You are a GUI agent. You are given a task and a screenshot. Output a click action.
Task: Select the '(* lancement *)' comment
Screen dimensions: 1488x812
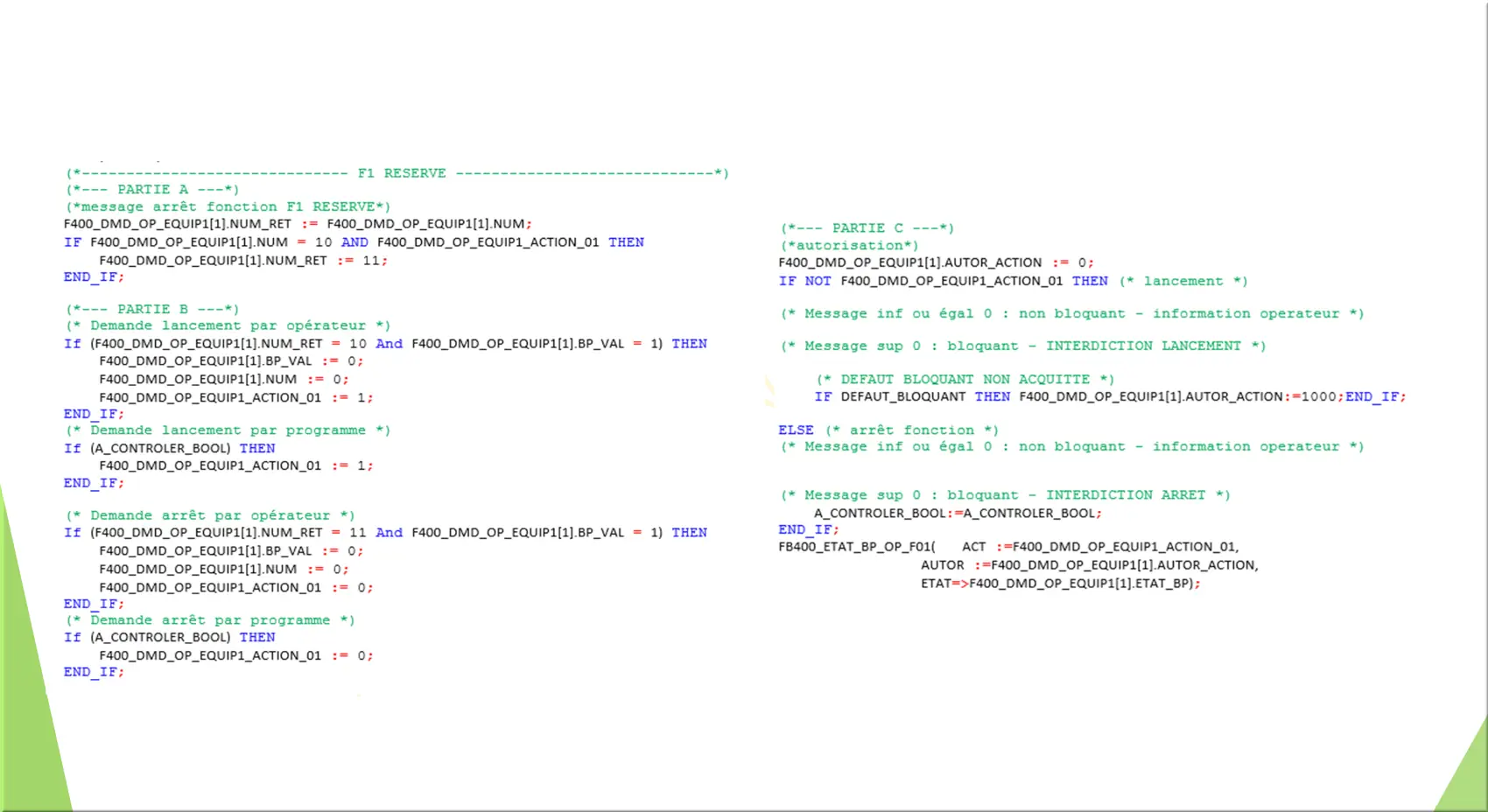pos(1183,281)
